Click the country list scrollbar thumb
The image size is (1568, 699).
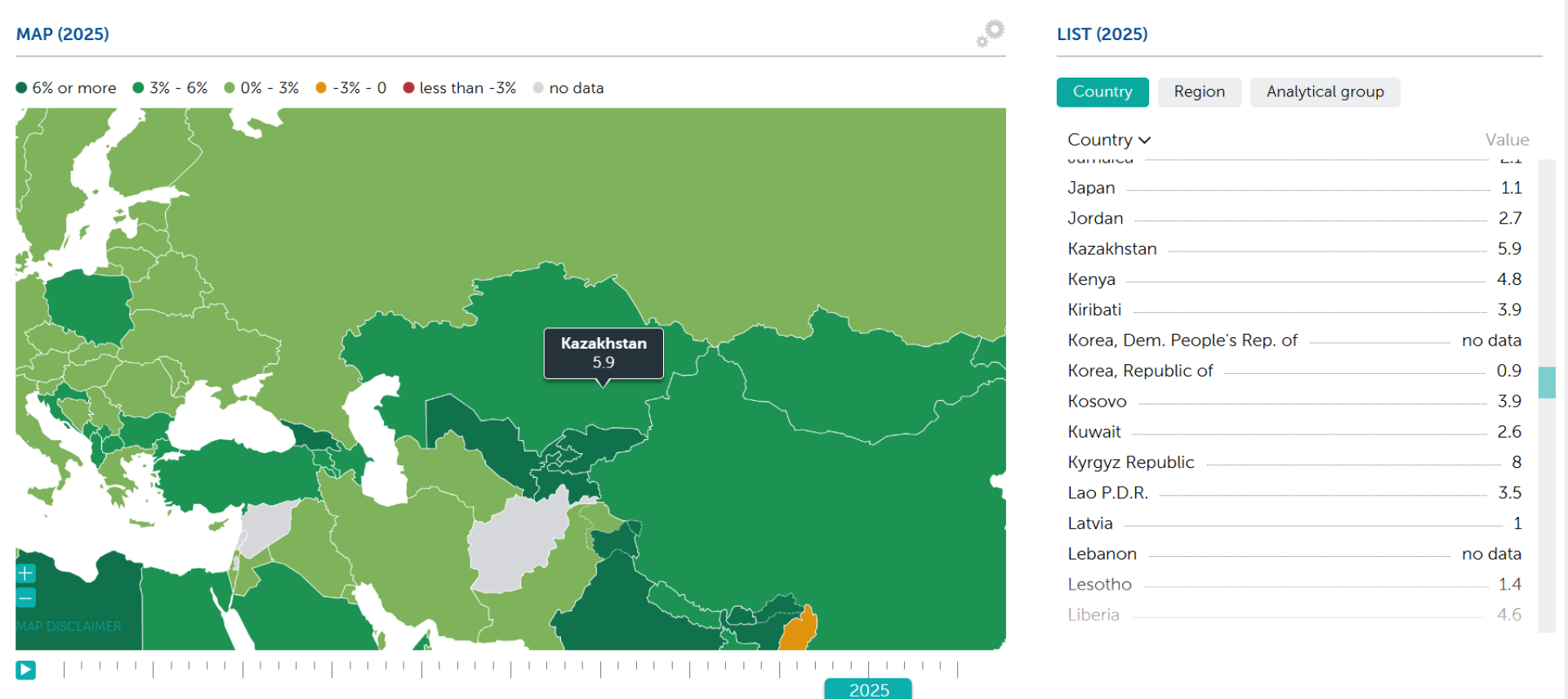[x=1546, y=382]
